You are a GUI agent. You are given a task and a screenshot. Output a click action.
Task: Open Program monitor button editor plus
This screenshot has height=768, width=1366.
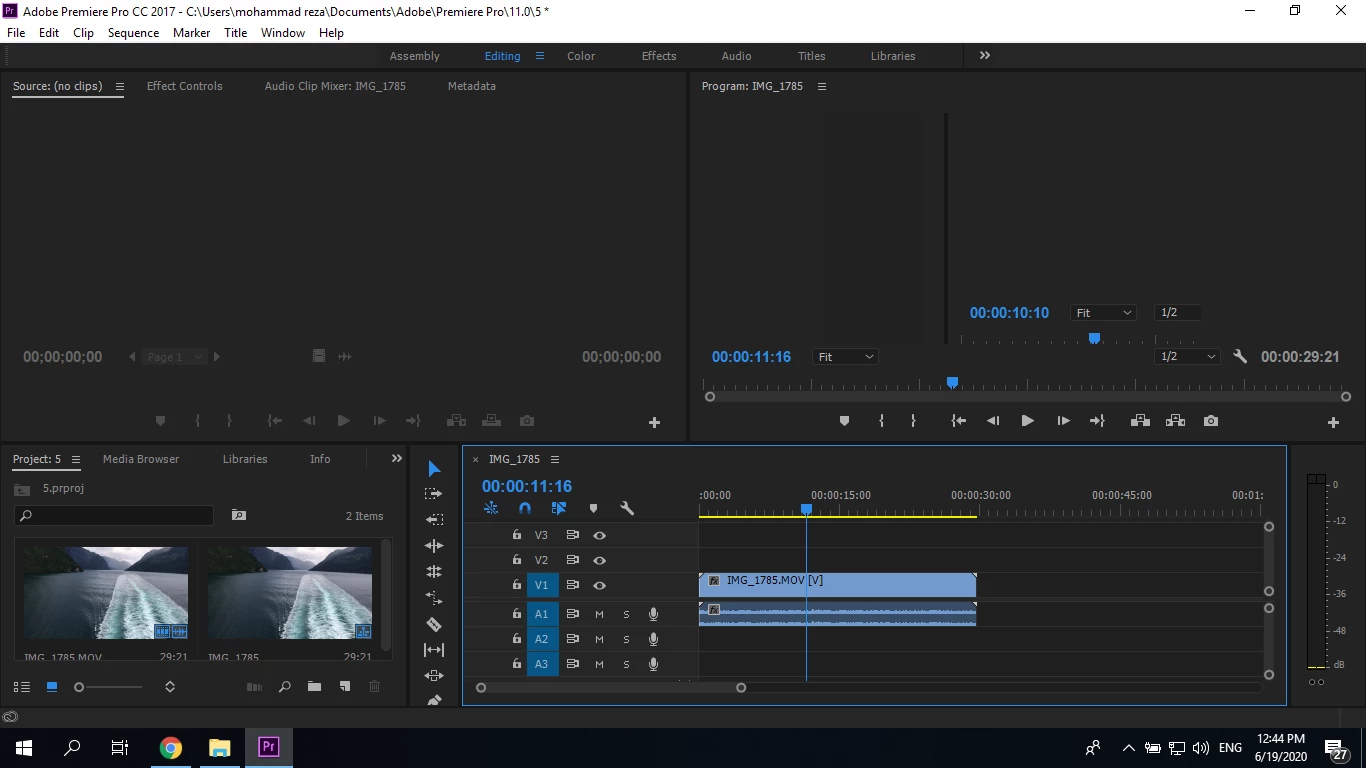coord(1333,423)
